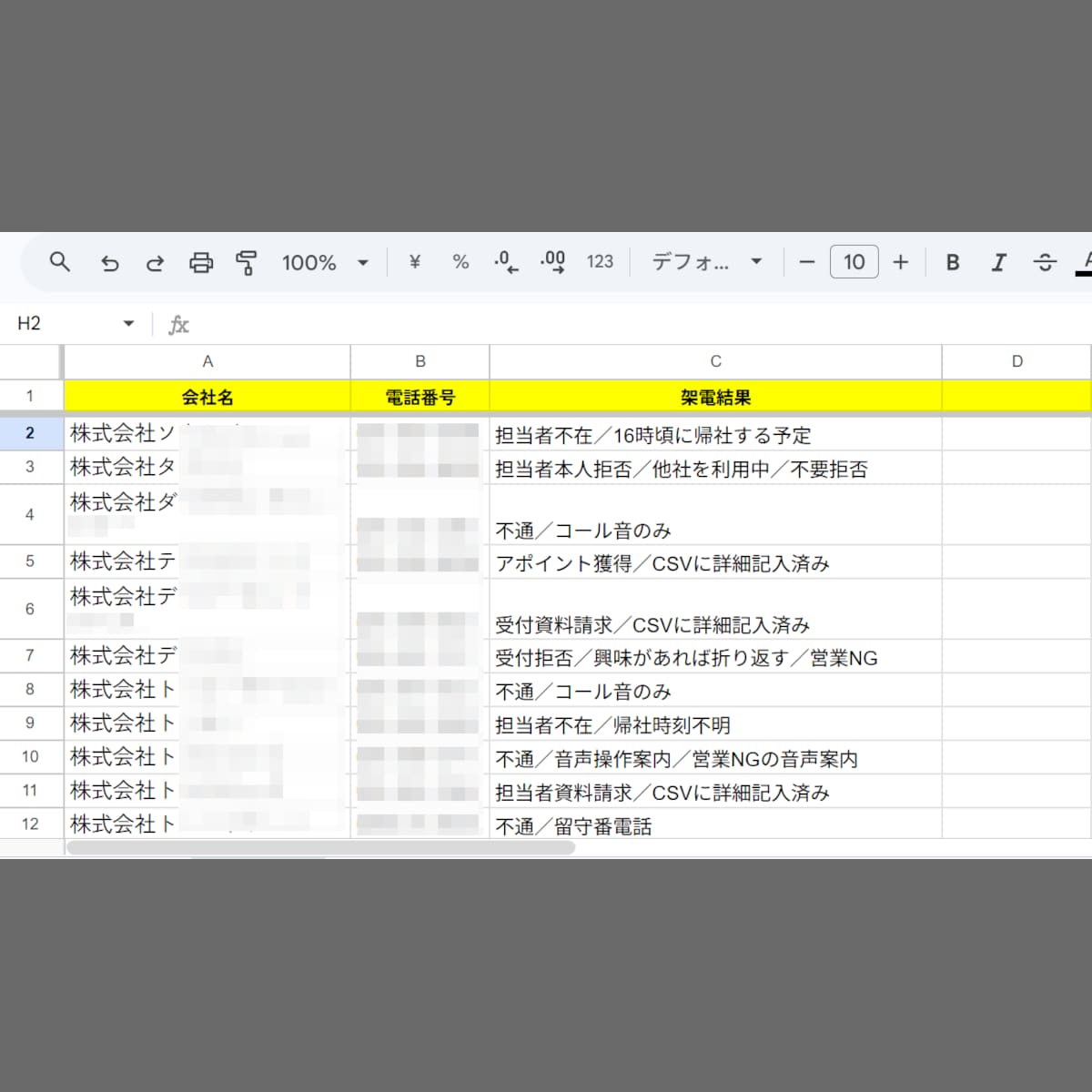Open the 100% zoom dropdown
The image size is (1092, 1092).
tap(325, 263)
